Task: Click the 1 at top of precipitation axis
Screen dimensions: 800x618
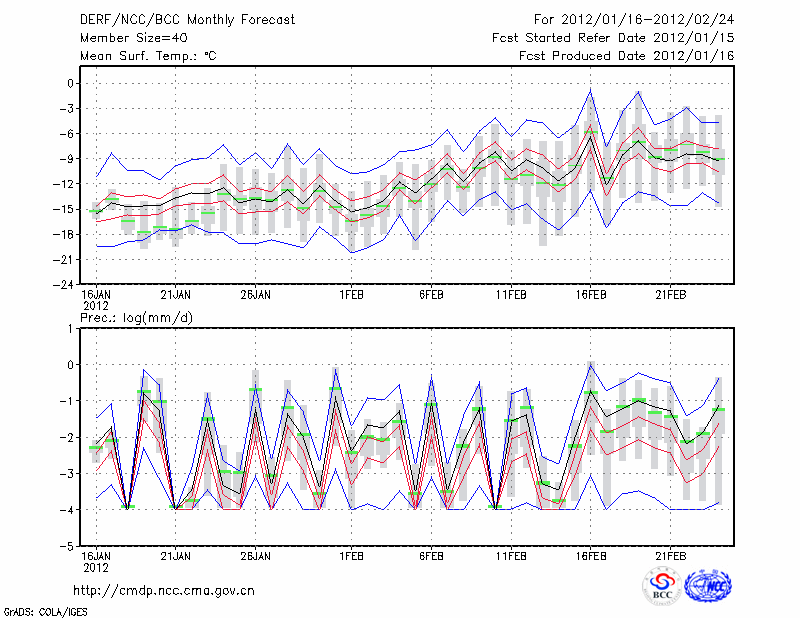Action: (x=70, y=328)
